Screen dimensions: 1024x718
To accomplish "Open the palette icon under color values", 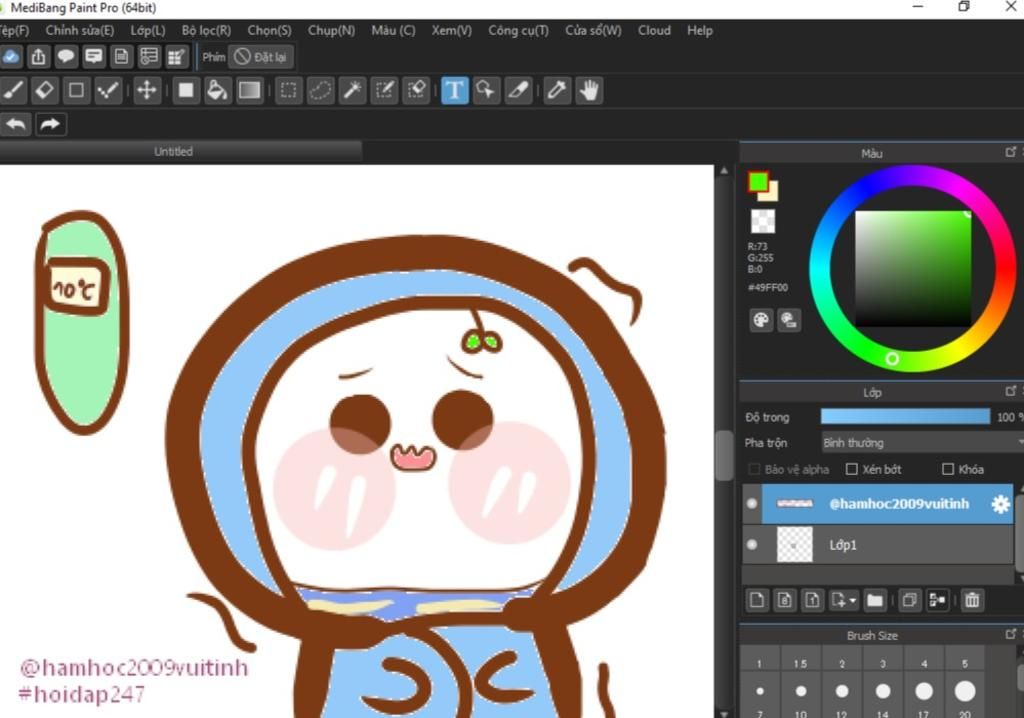I will (x=761, y=320).
